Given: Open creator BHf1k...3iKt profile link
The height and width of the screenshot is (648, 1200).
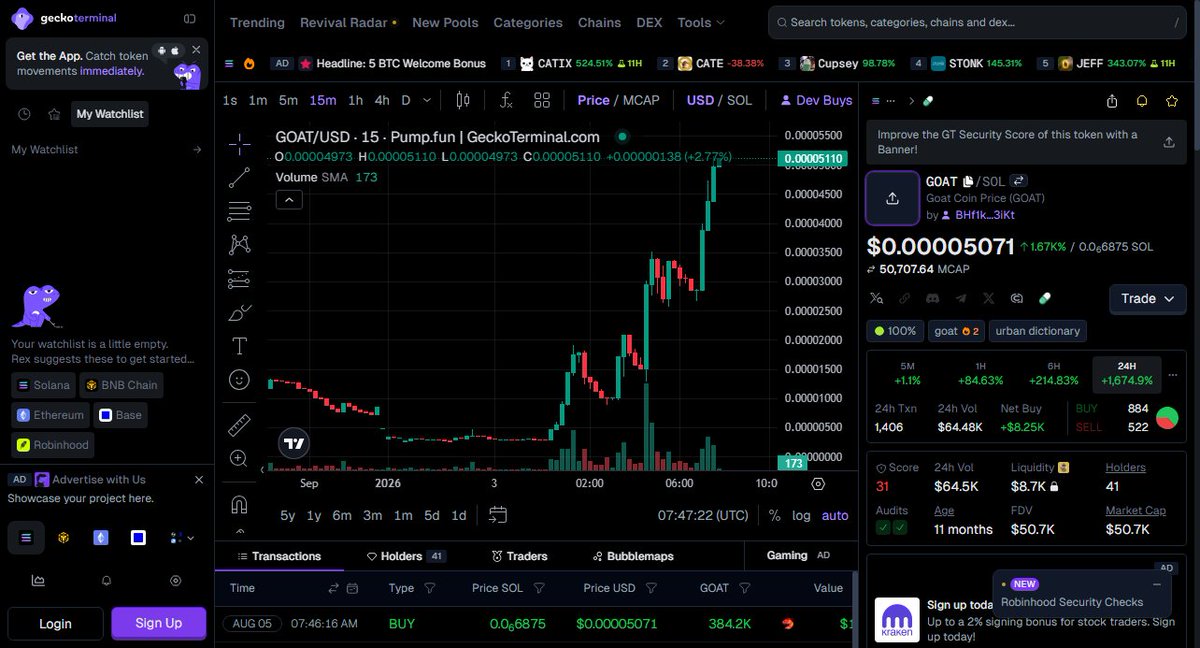Looking at the screenshot, I should click(x=985, y=215).
